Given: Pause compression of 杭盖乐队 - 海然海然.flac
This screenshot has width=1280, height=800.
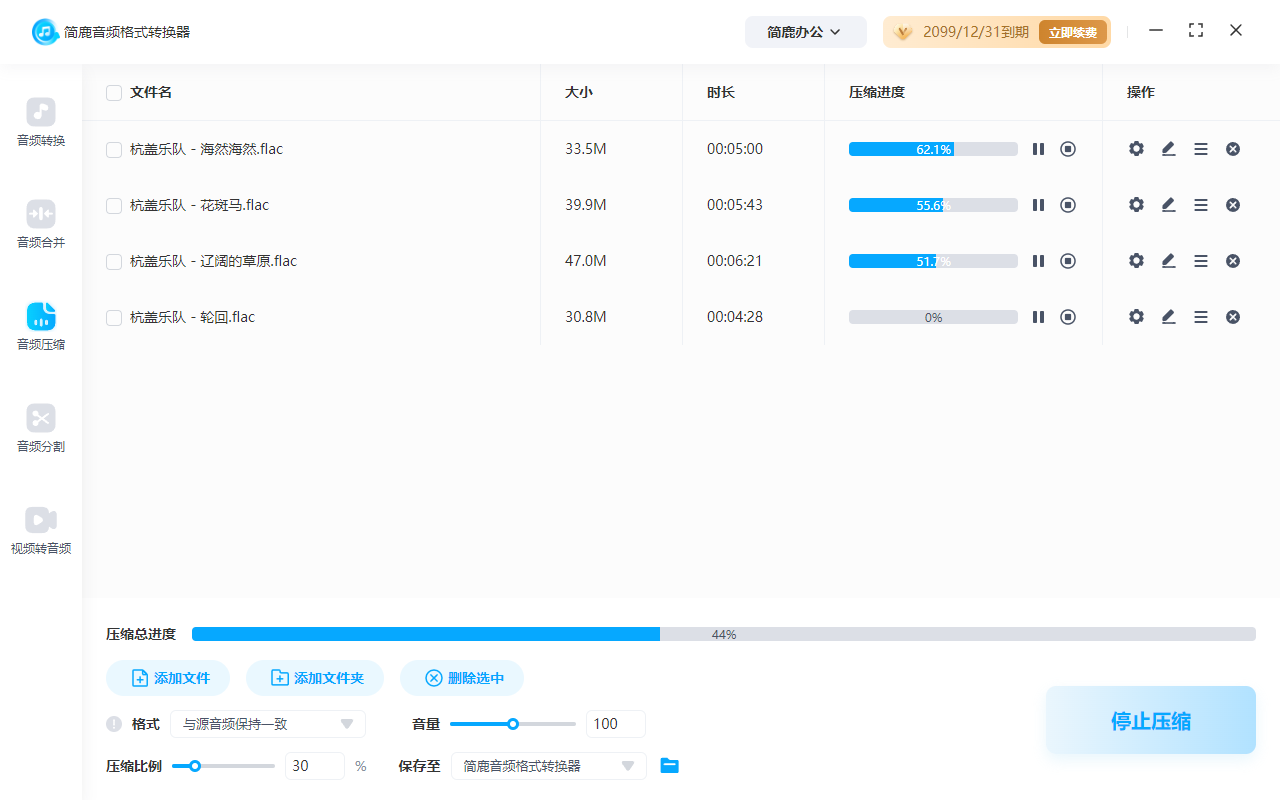Looking at the screenshot, I should point(1038,148).
